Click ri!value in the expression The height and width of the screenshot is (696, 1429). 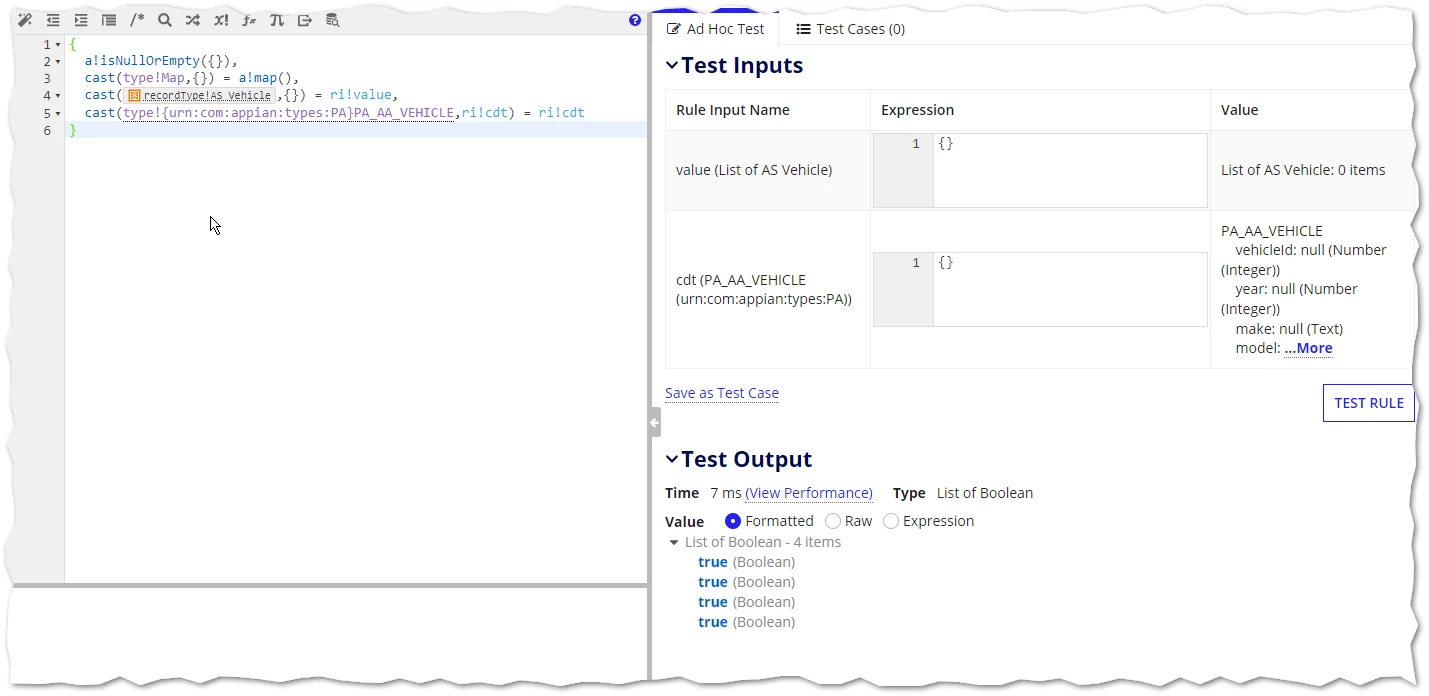(361, 96)
